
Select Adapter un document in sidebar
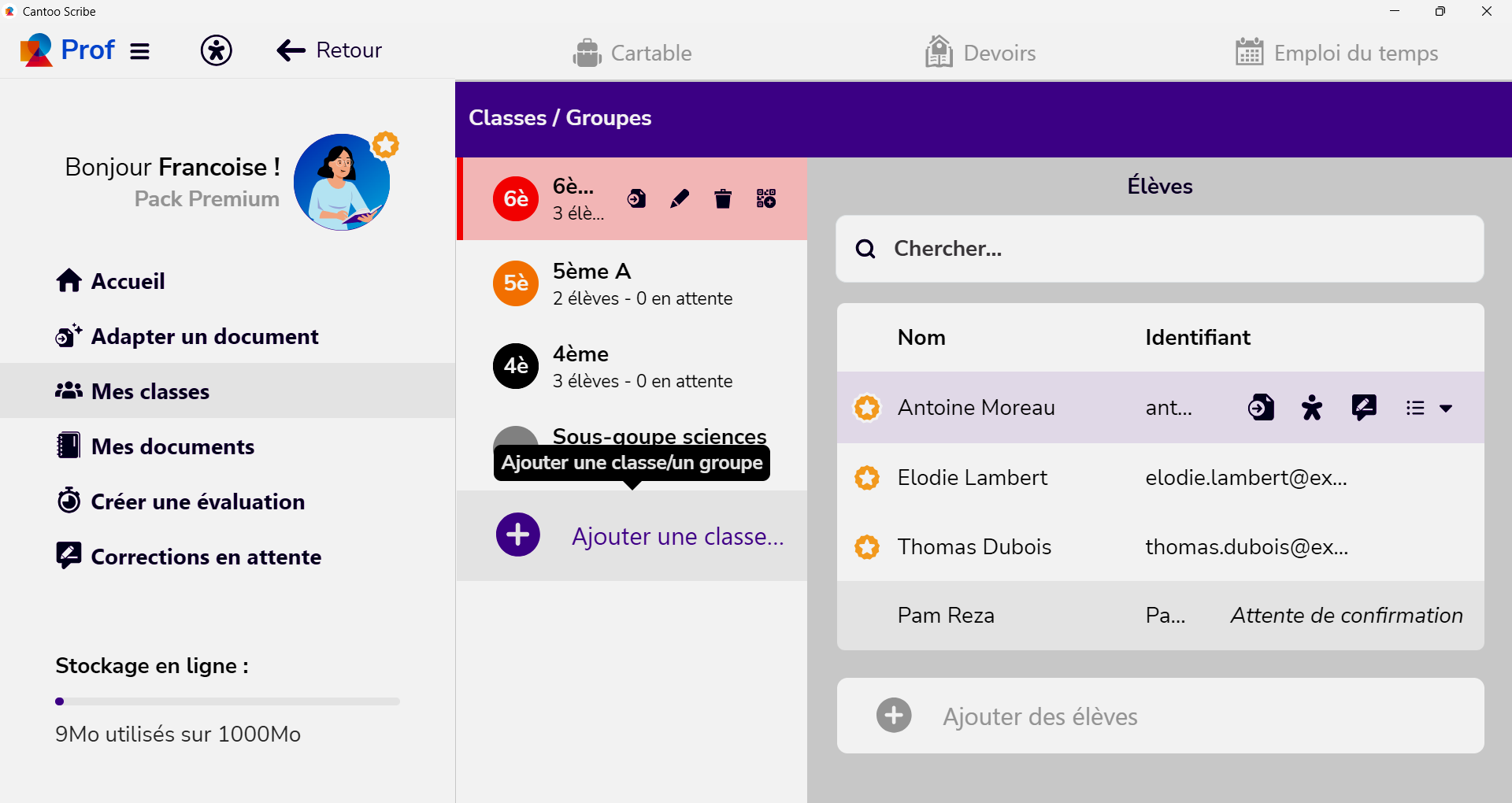205,336
